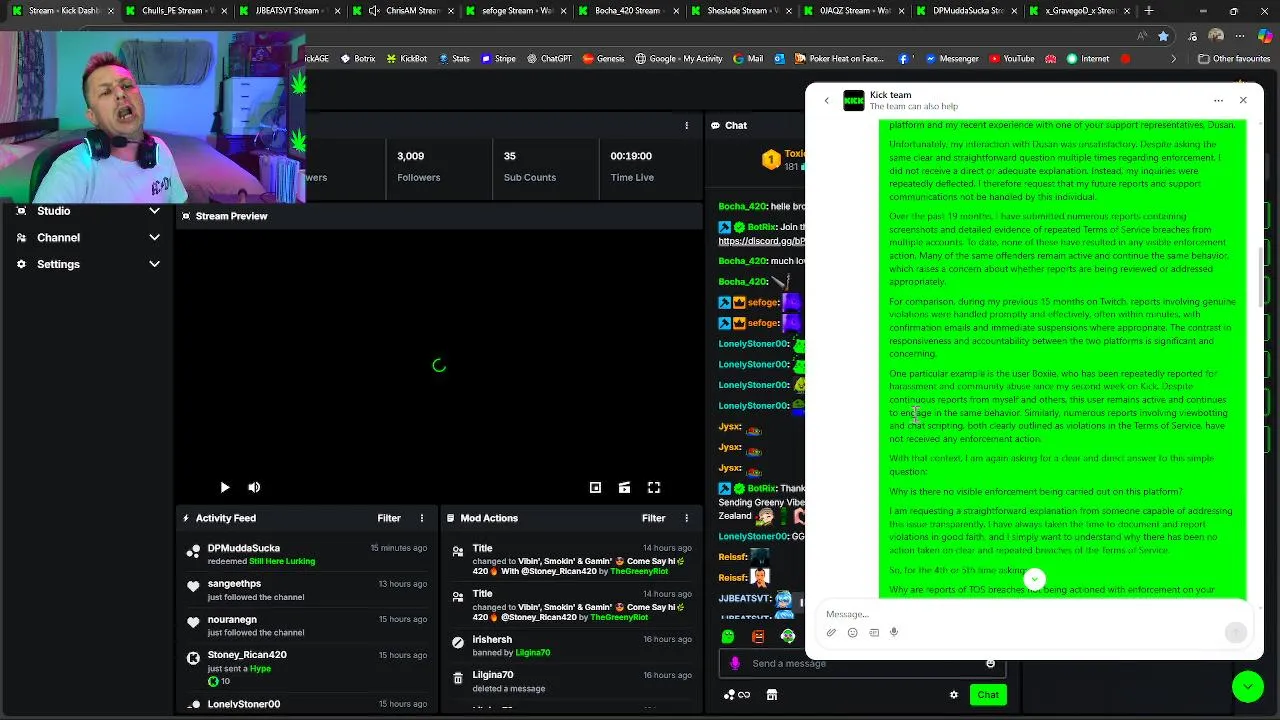Open Other favourites bookmarks folder
Screen dimensions: 1280x720
[x=1234, y=59]
